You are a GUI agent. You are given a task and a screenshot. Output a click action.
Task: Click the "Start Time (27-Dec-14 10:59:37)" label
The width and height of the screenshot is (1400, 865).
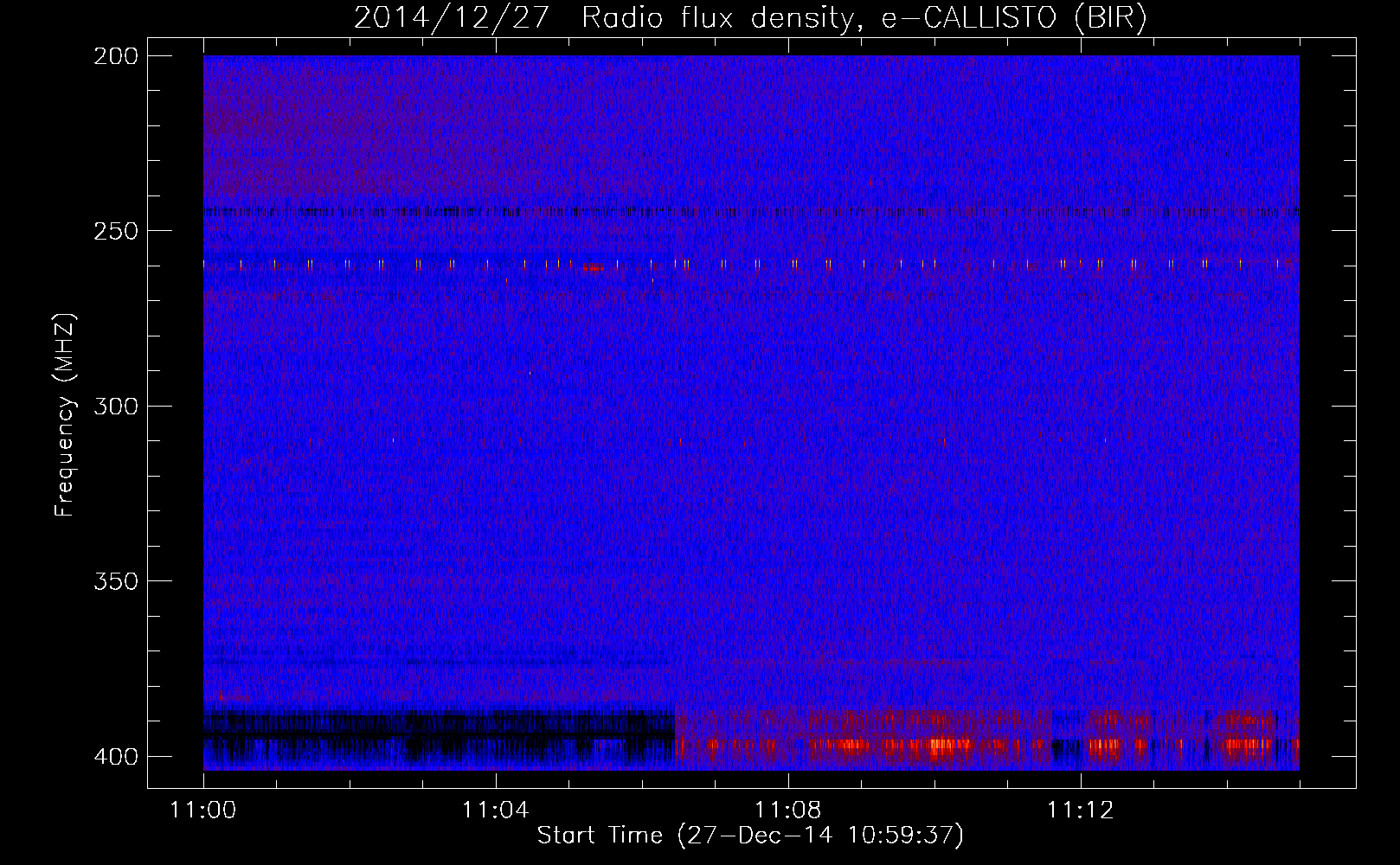pos(750,836)
